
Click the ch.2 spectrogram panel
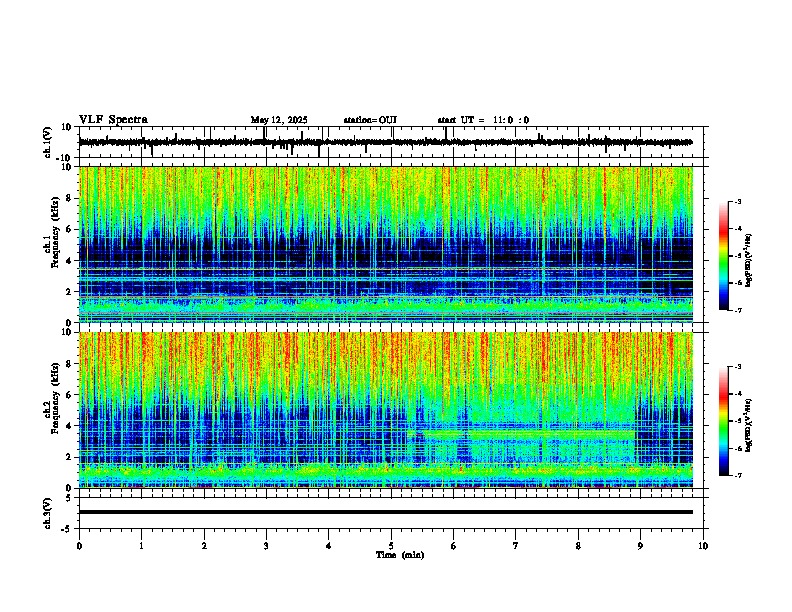point(386,410)
